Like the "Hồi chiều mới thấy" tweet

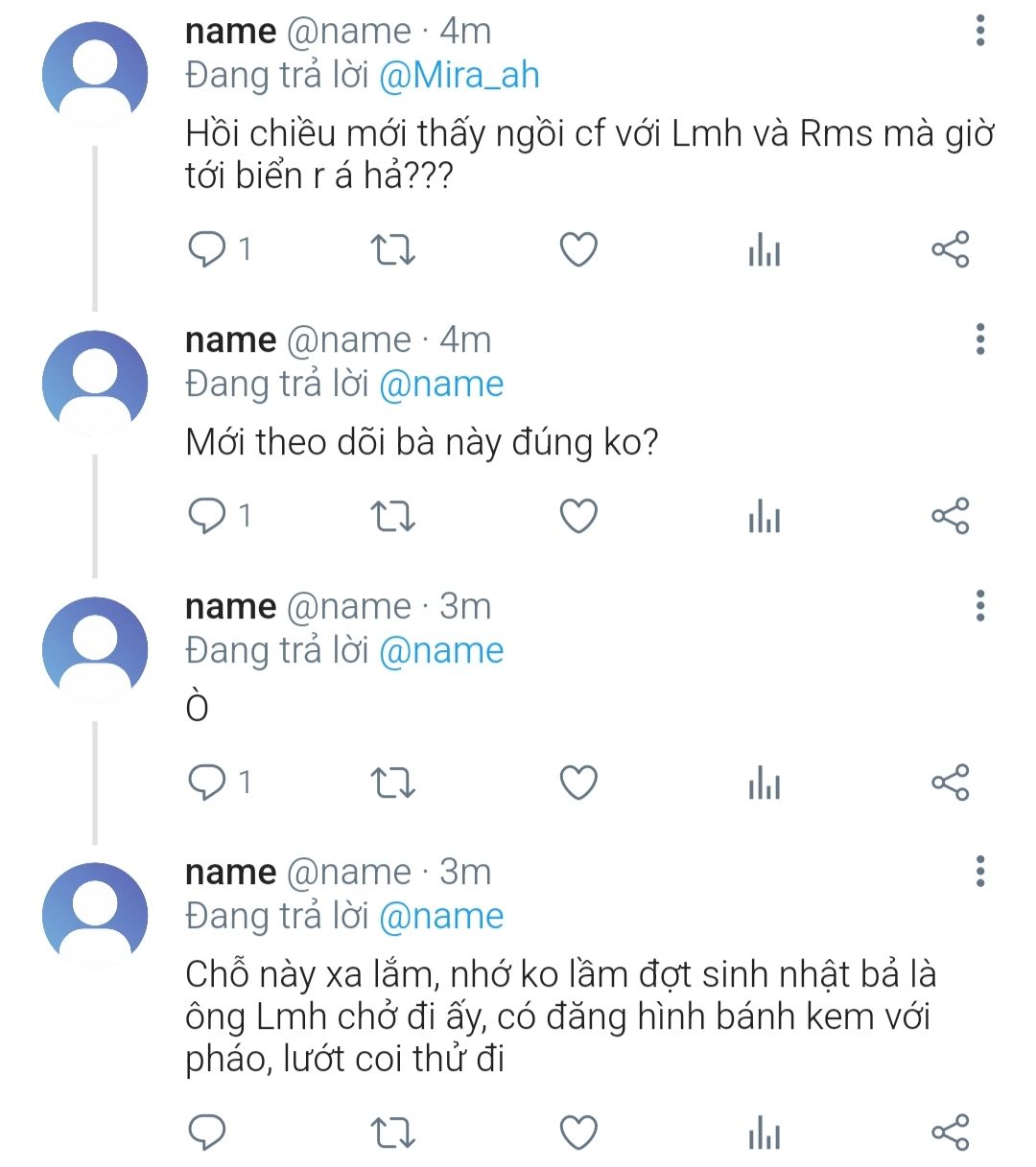click(578, 250)
